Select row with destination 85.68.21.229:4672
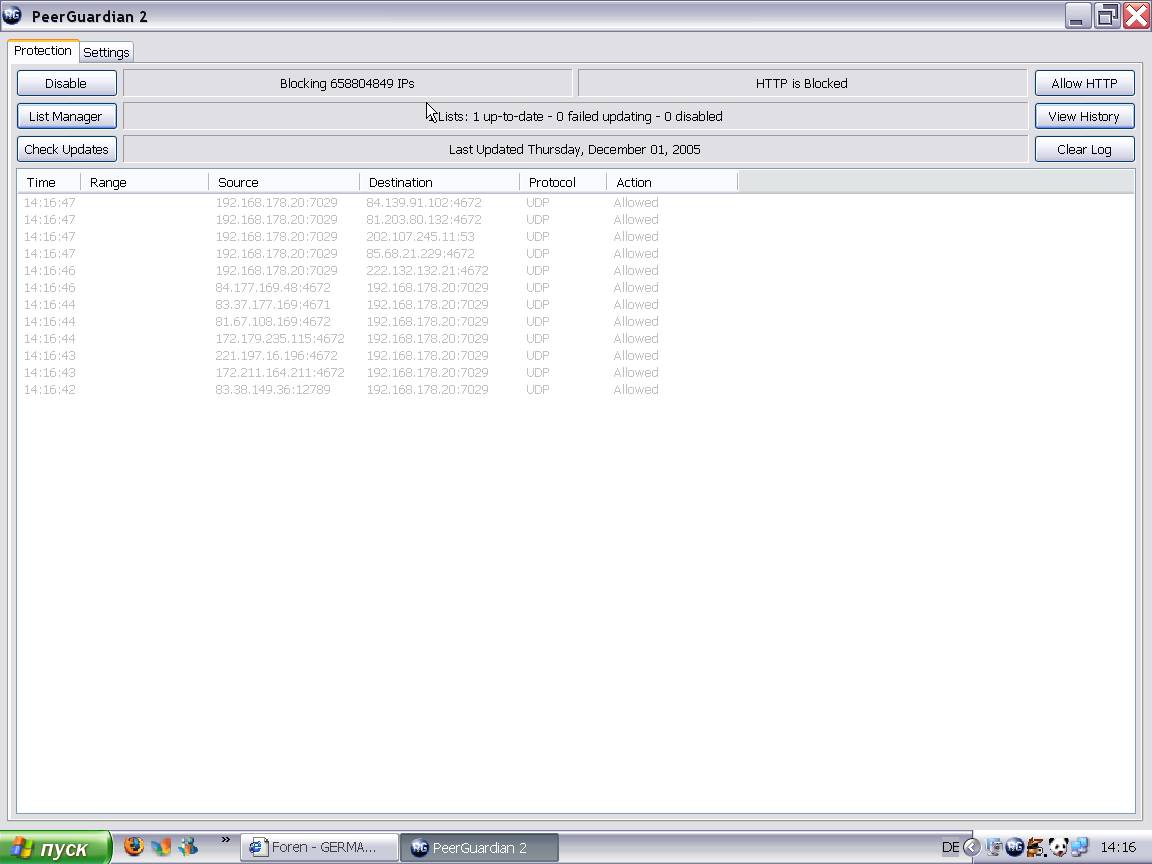The width and height of the screenshot is (1152, 864). click(x=575, y=253)
